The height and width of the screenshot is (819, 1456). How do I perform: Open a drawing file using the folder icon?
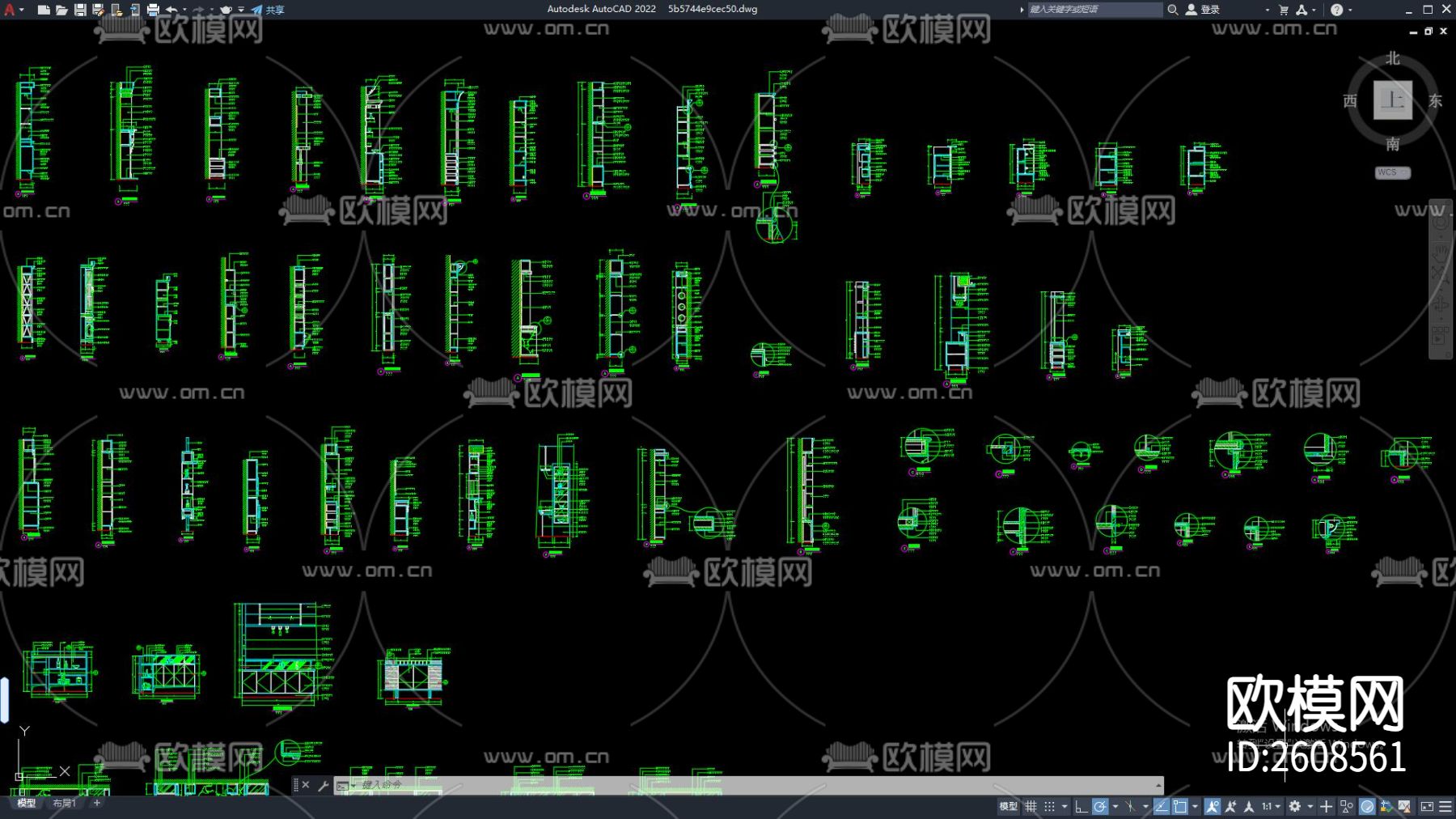[61, 10]
